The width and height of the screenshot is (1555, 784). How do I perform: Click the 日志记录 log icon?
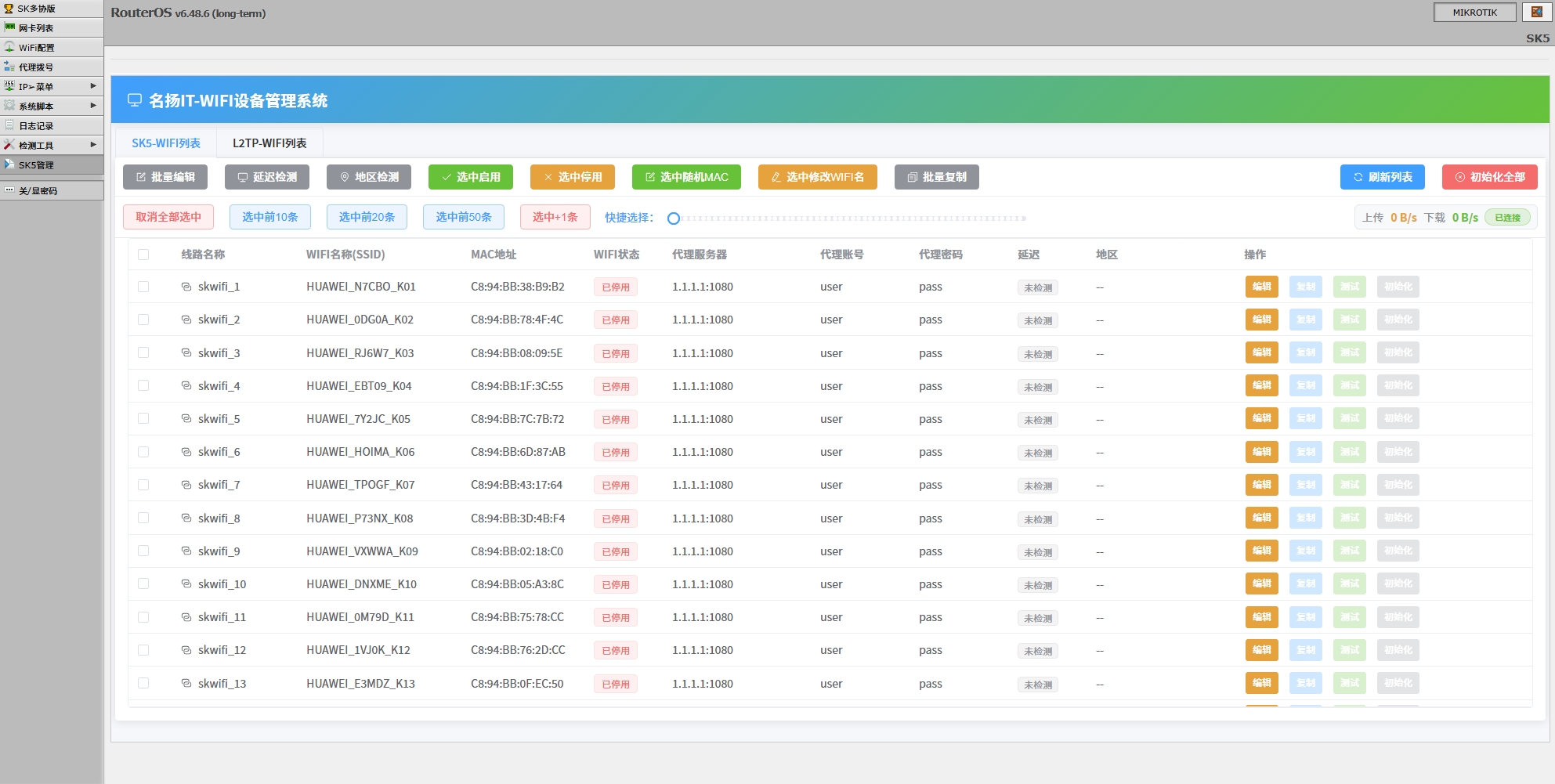9,125
